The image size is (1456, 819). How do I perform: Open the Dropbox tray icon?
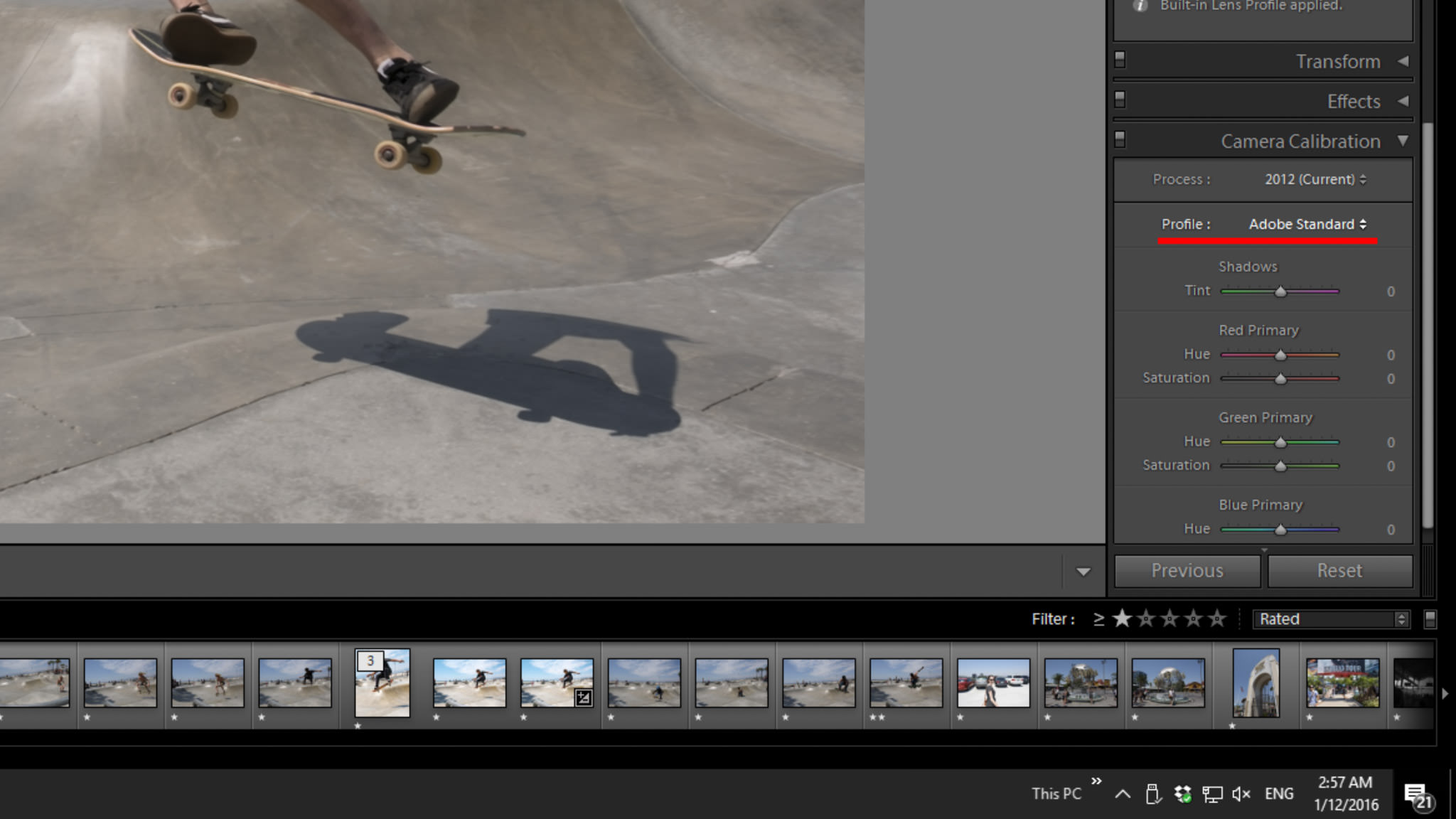coord(1183,794)
